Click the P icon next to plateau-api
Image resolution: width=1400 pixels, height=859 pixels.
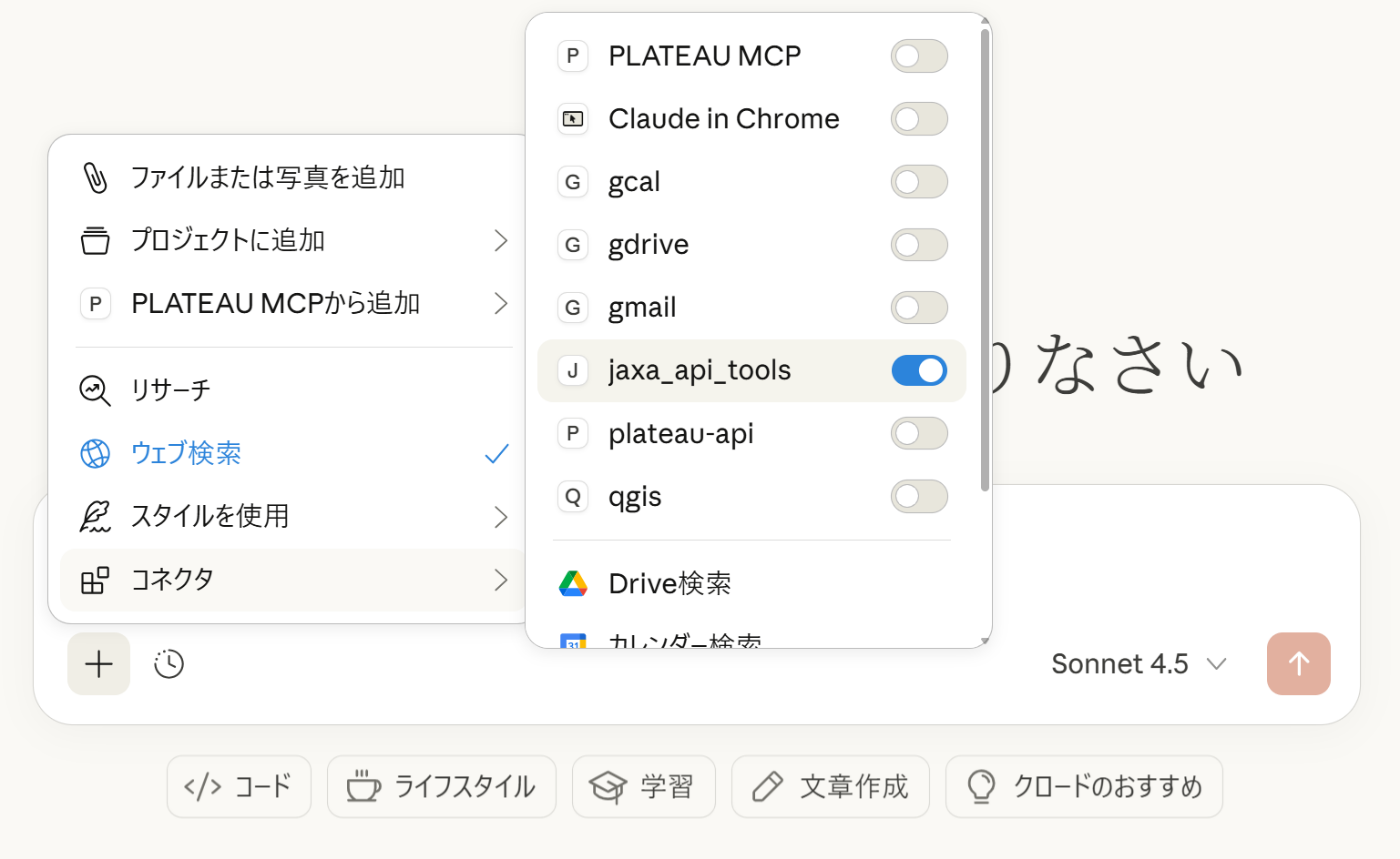(x=572, y=434)
